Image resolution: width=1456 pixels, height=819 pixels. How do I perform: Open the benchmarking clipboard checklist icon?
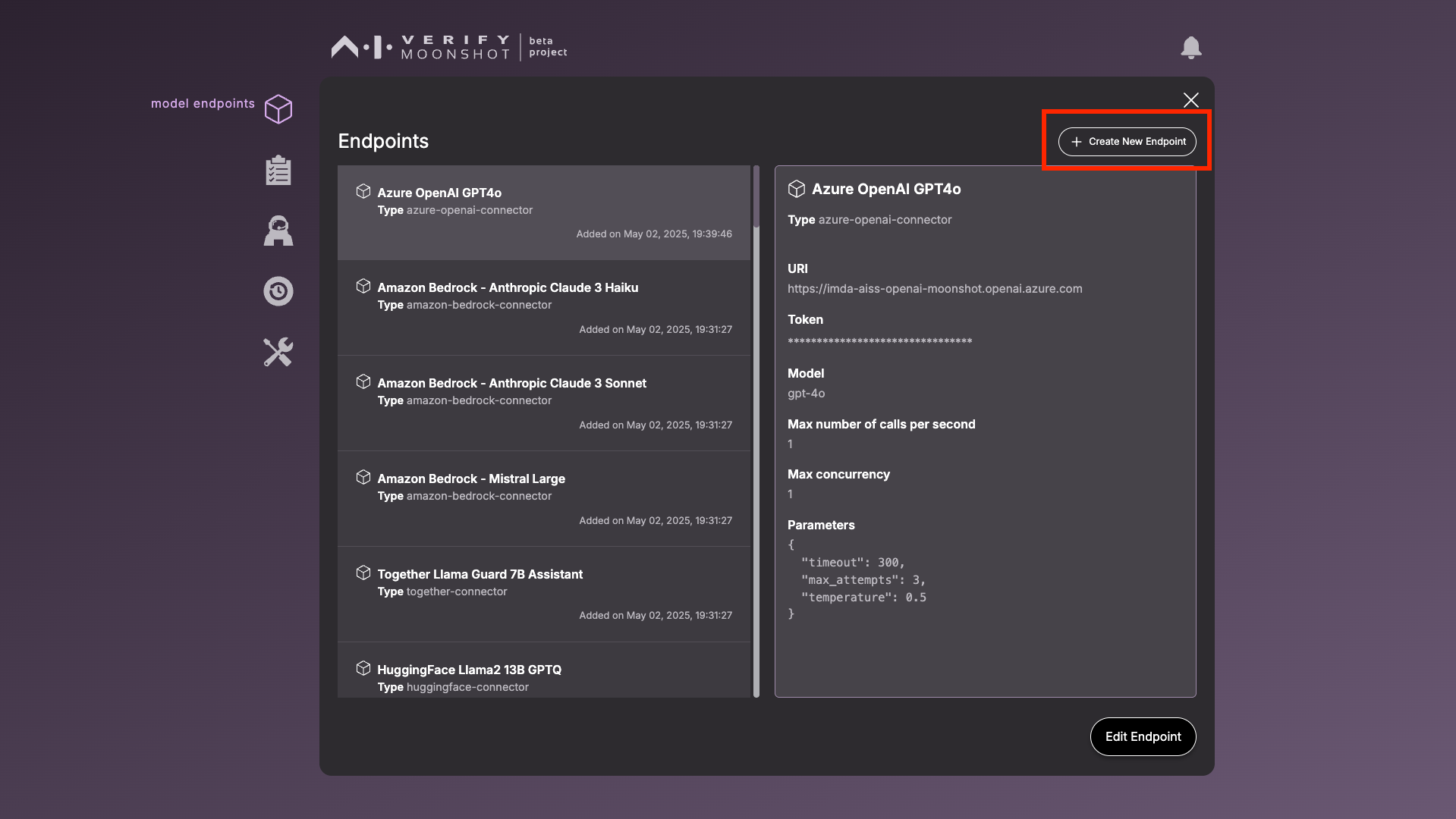(x=278, y=171)
